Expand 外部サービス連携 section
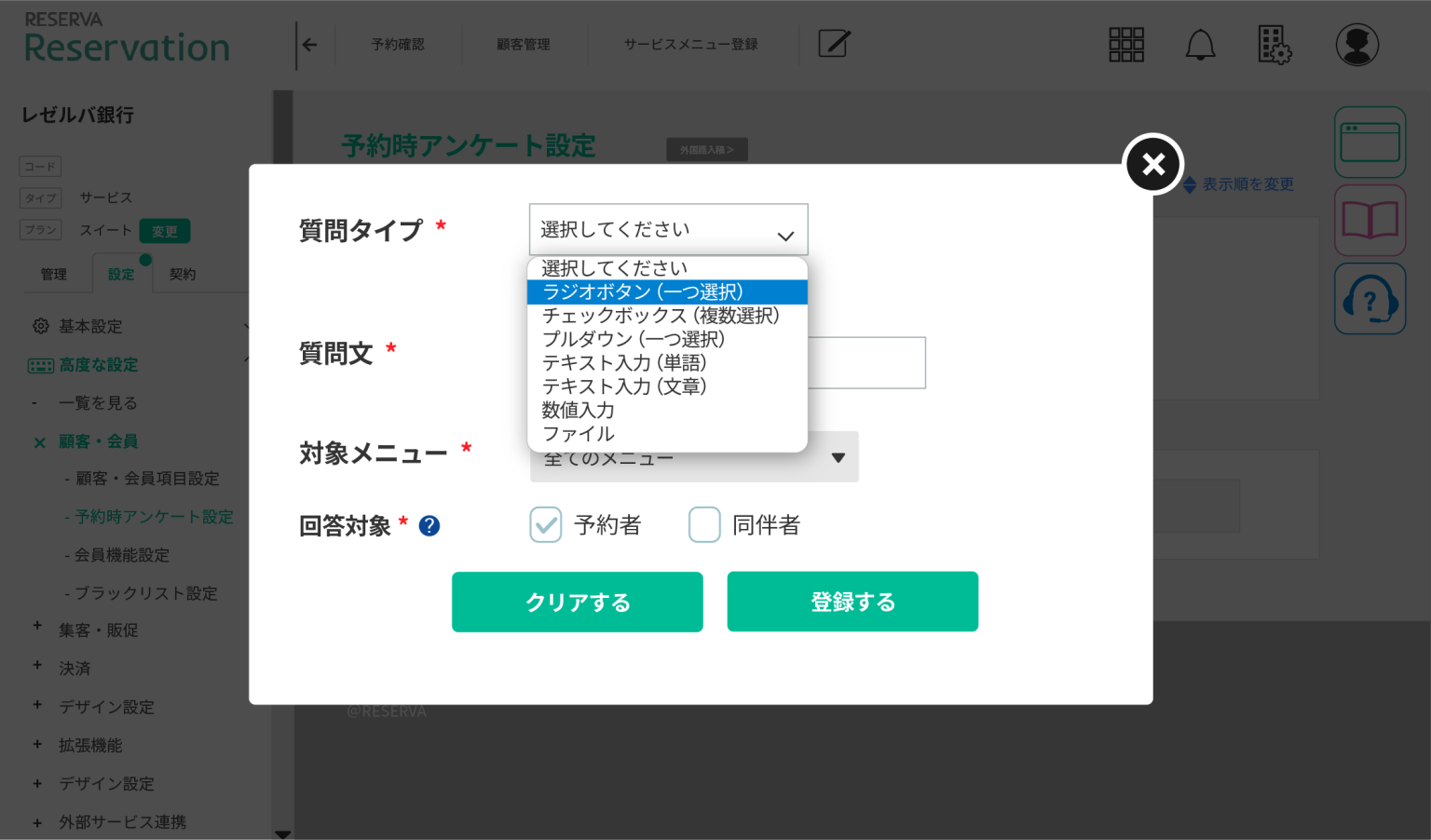Viewport: 1431px width, 840px height. click(x=122, y=821)
